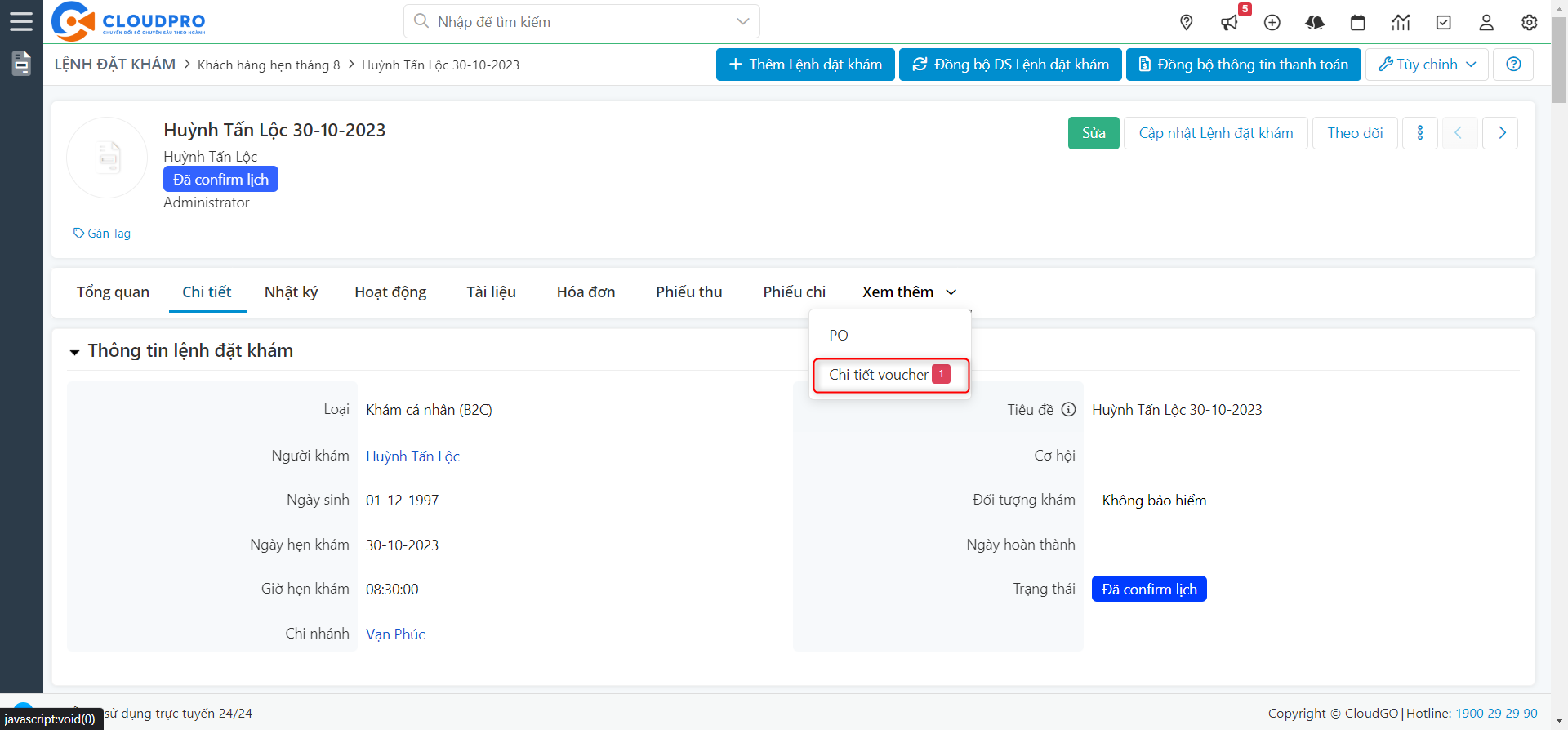Open Huỳnh Tấn Lộc patient link
This screenshot has width=1568, height=730.
pos(412,456)
